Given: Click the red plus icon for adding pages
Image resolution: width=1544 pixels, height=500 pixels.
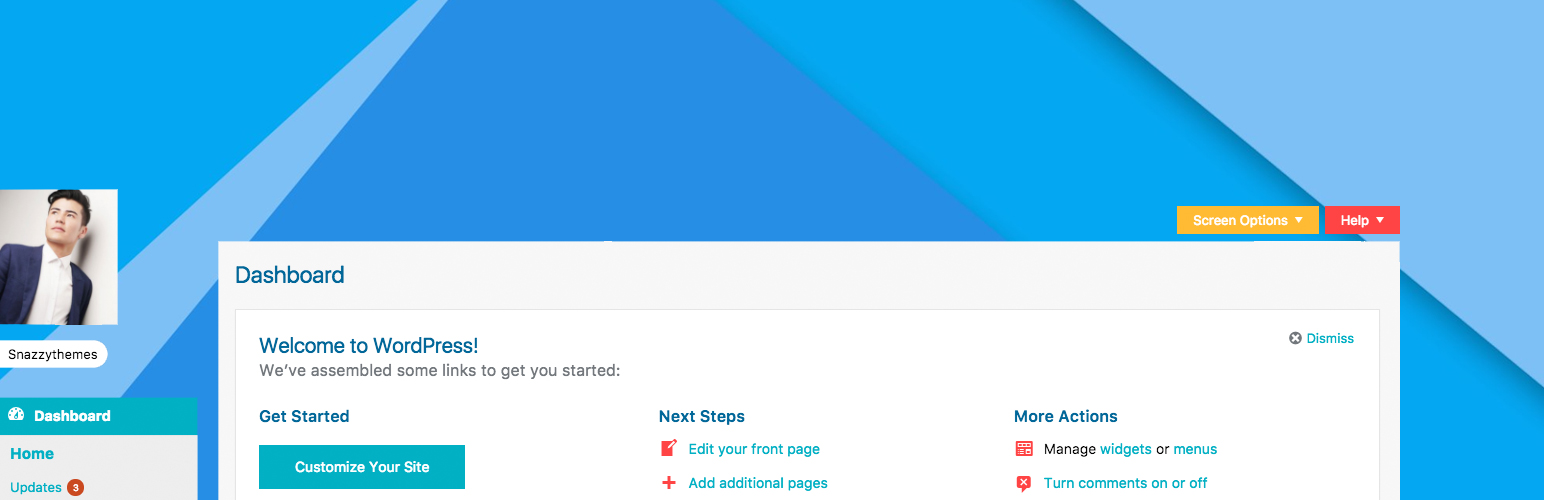Looking at the screenshot, I should pos(669,483).
